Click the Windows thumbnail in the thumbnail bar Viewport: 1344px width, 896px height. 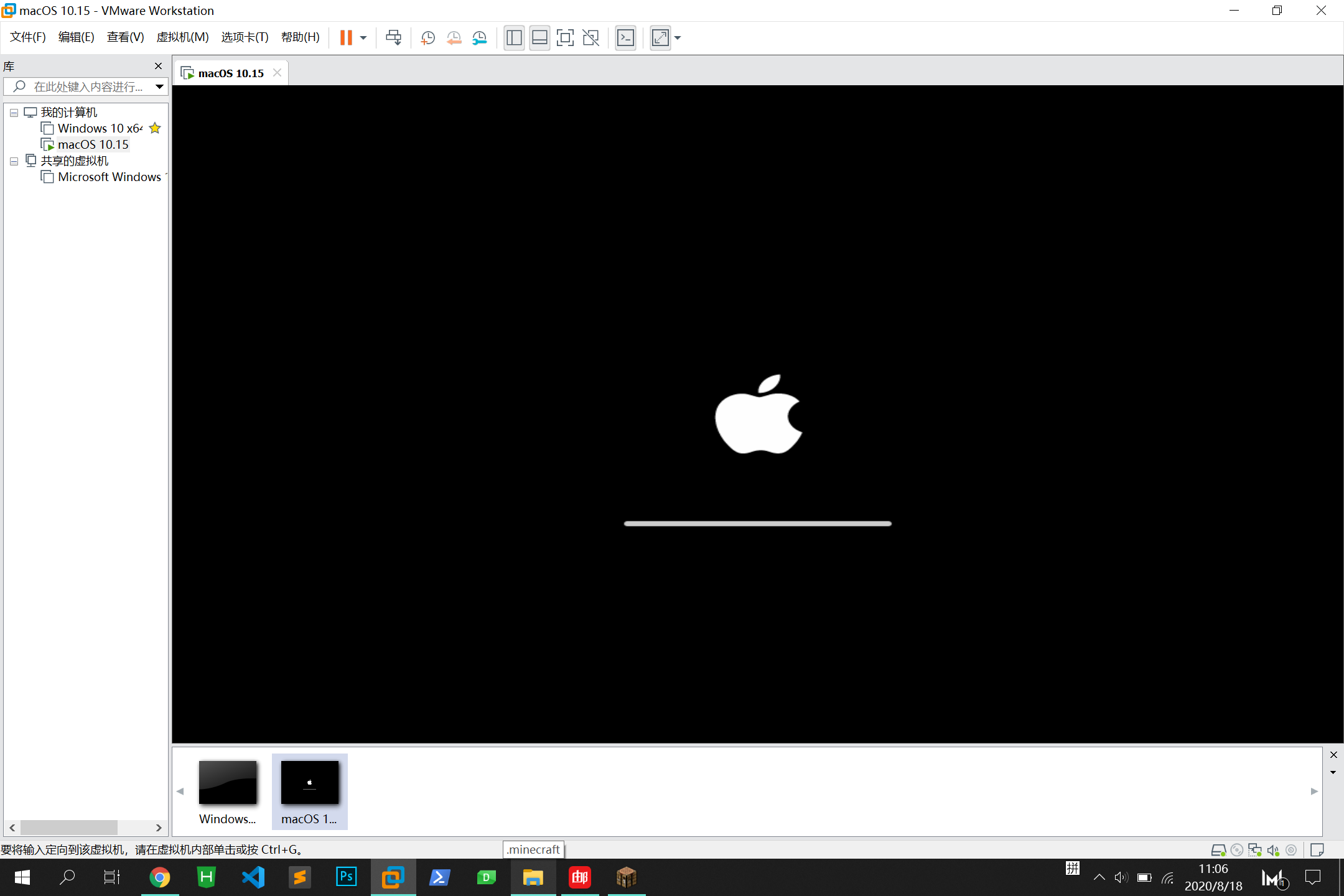tap(228, 792)
